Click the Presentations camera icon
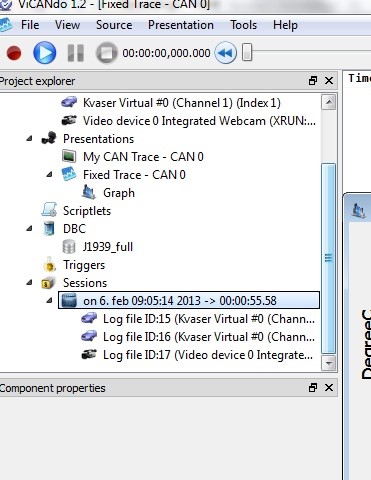This screenshot has height=480, width=371. click(x=49, y=138)
